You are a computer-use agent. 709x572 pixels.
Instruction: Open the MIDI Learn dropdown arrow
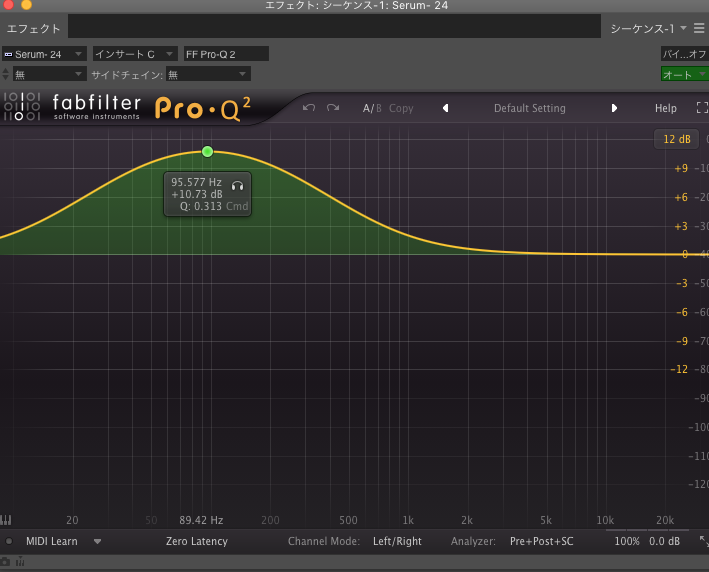[97, 541]
